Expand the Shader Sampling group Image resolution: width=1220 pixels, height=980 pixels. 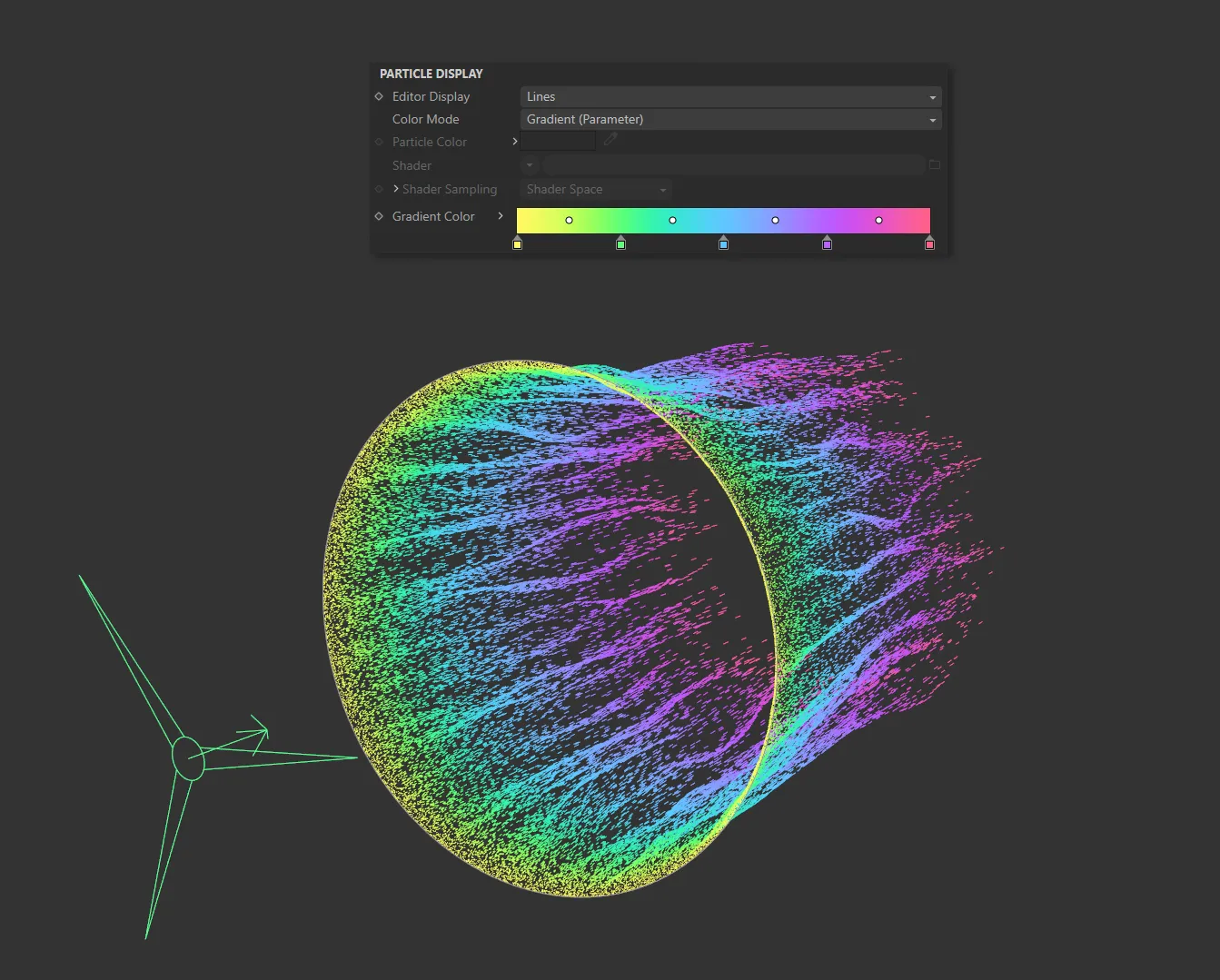396,189
